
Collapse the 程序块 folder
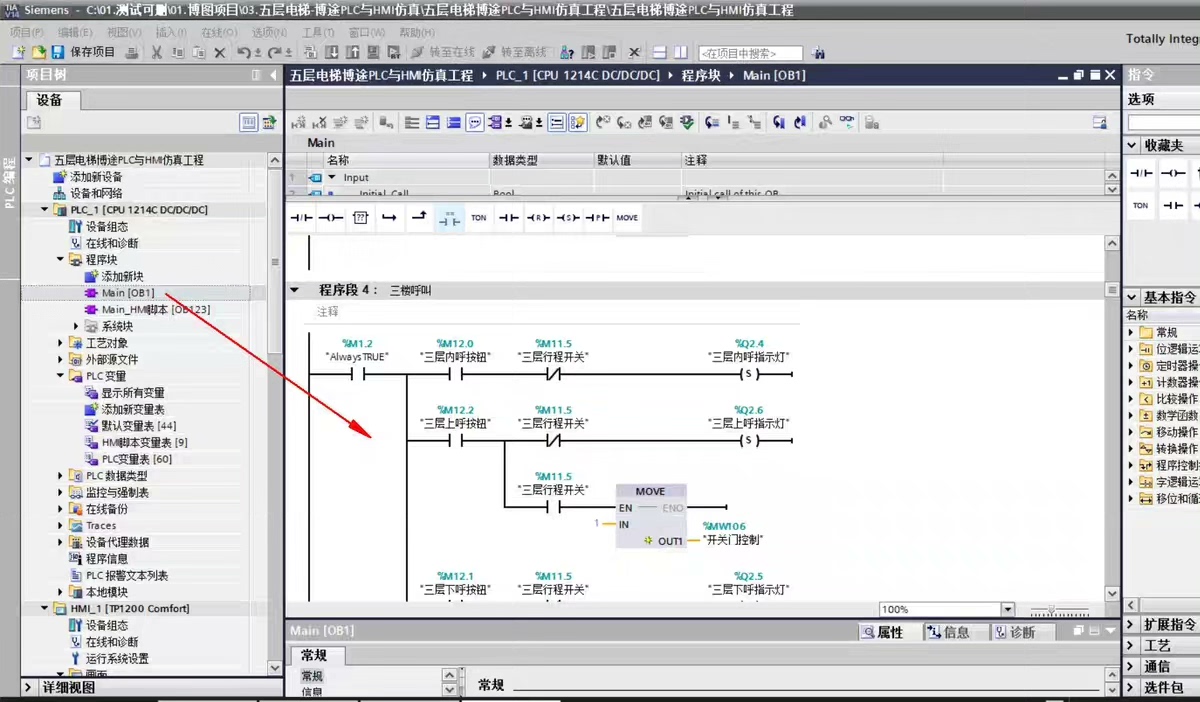coord(60,260)
